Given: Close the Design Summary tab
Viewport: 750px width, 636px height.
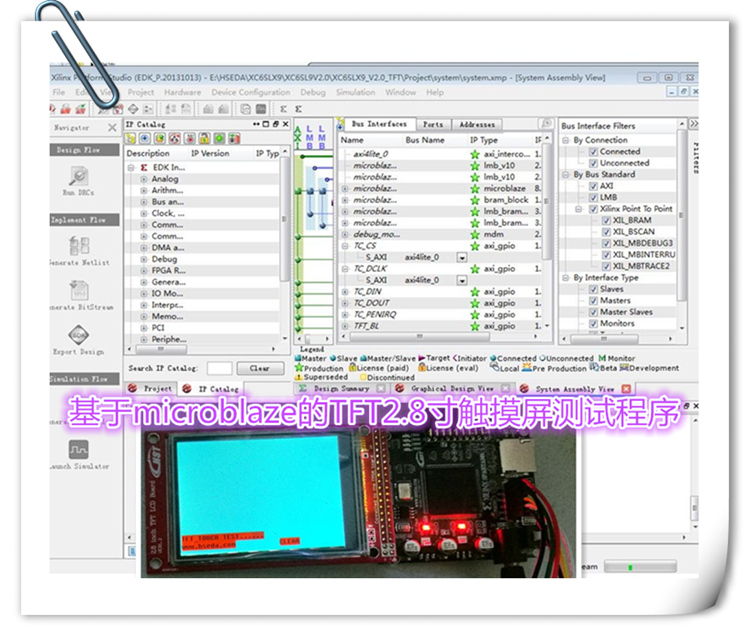Looking at the screenshot, I should (x=381, y=389).
